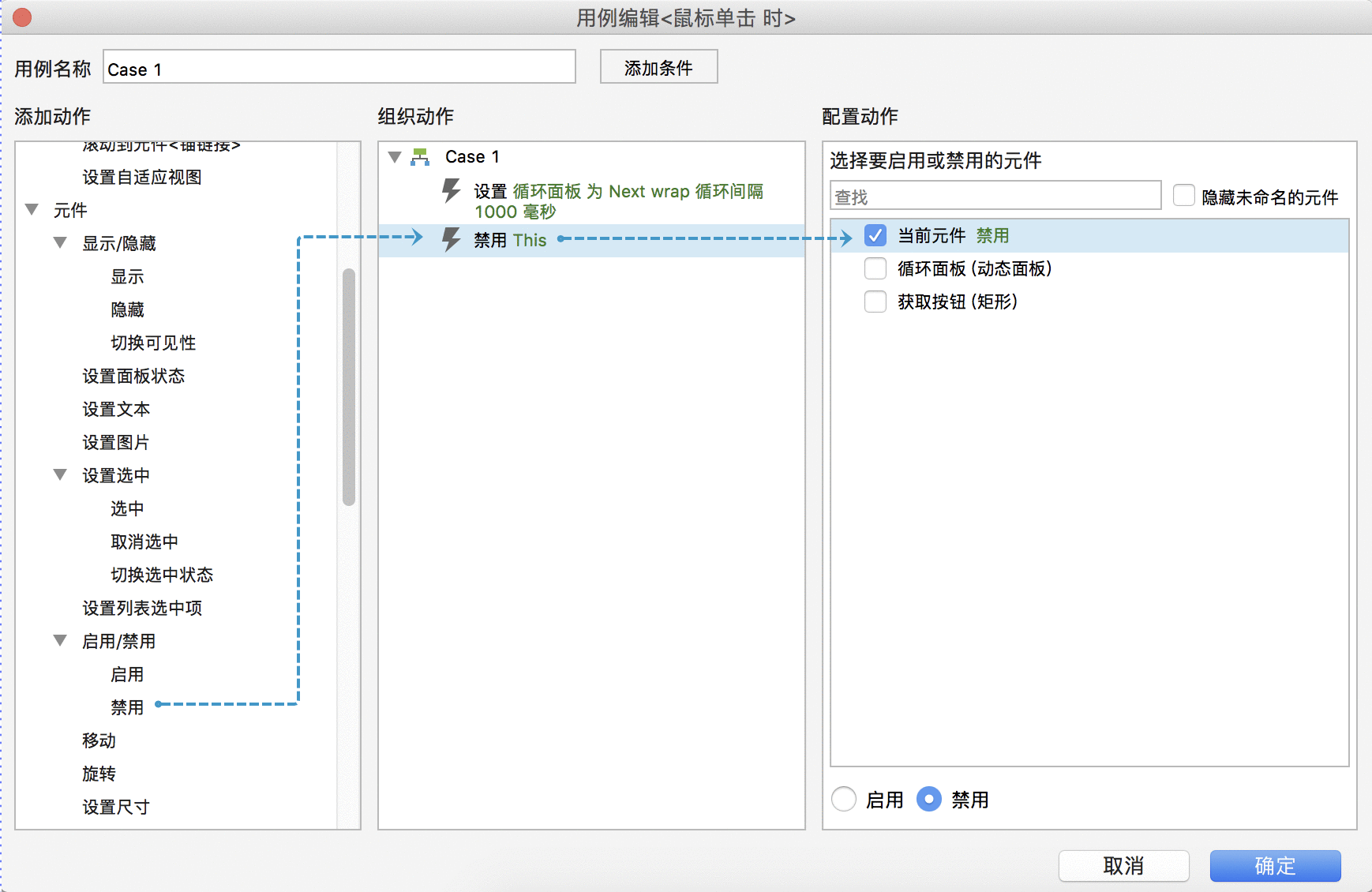Click the 用例名称 input field
Screen dimensions: 1372x892
339,67
